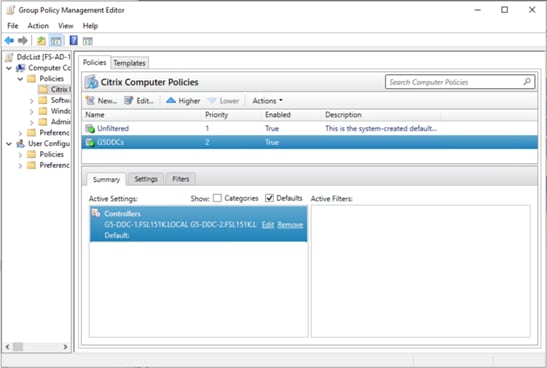Click the system-created default description text

[x=381, y=128]
